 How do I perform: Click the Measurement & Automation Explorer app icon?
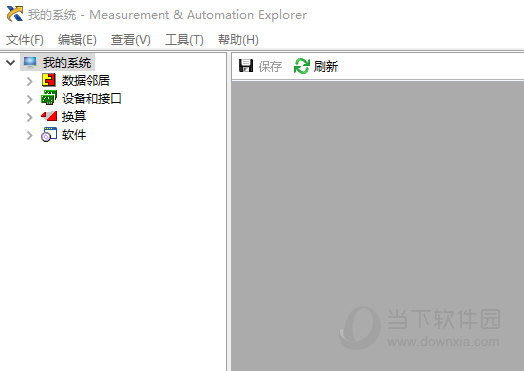coord(15,14)
